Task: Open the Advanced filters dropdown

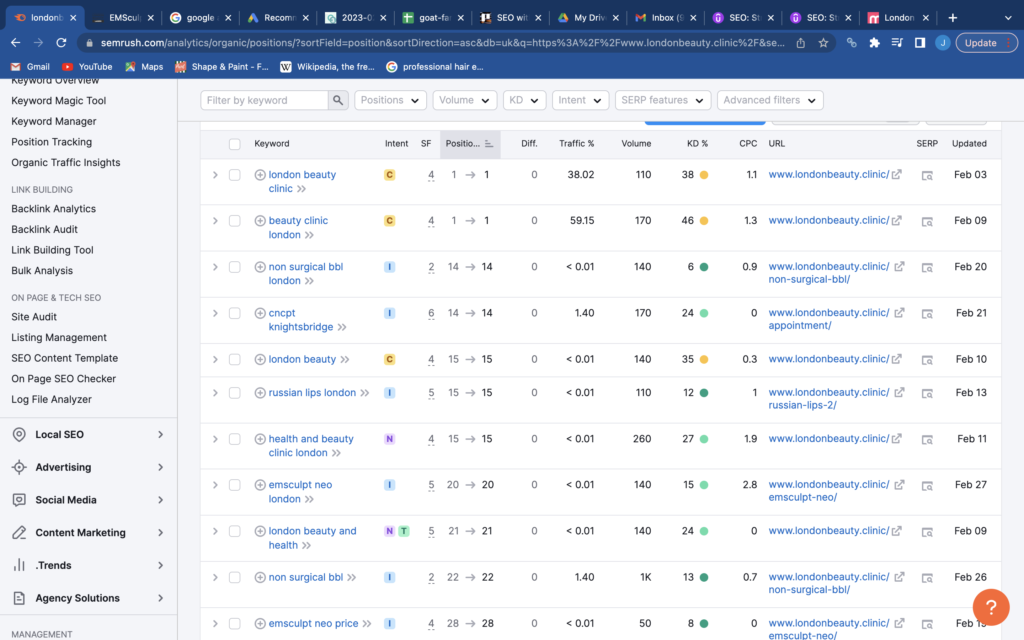Action: 770,100
